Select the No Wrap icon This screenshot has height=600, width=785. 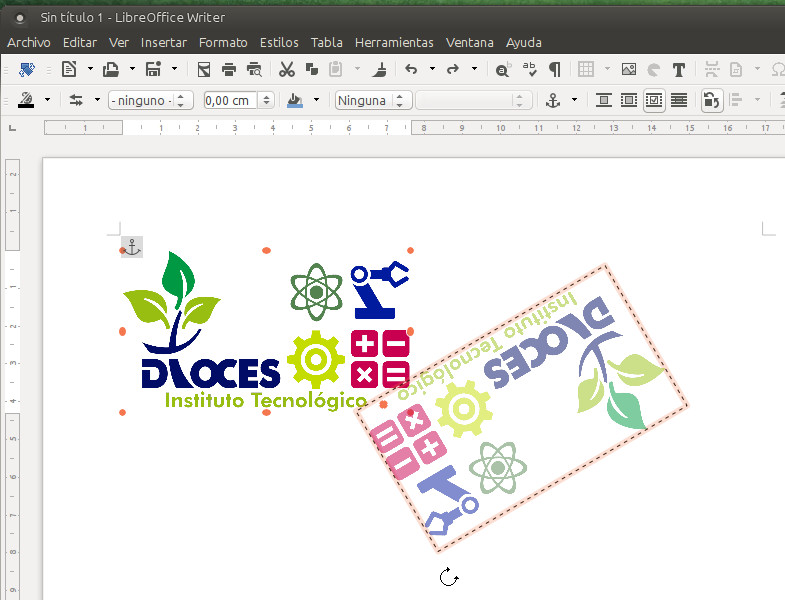604,100
